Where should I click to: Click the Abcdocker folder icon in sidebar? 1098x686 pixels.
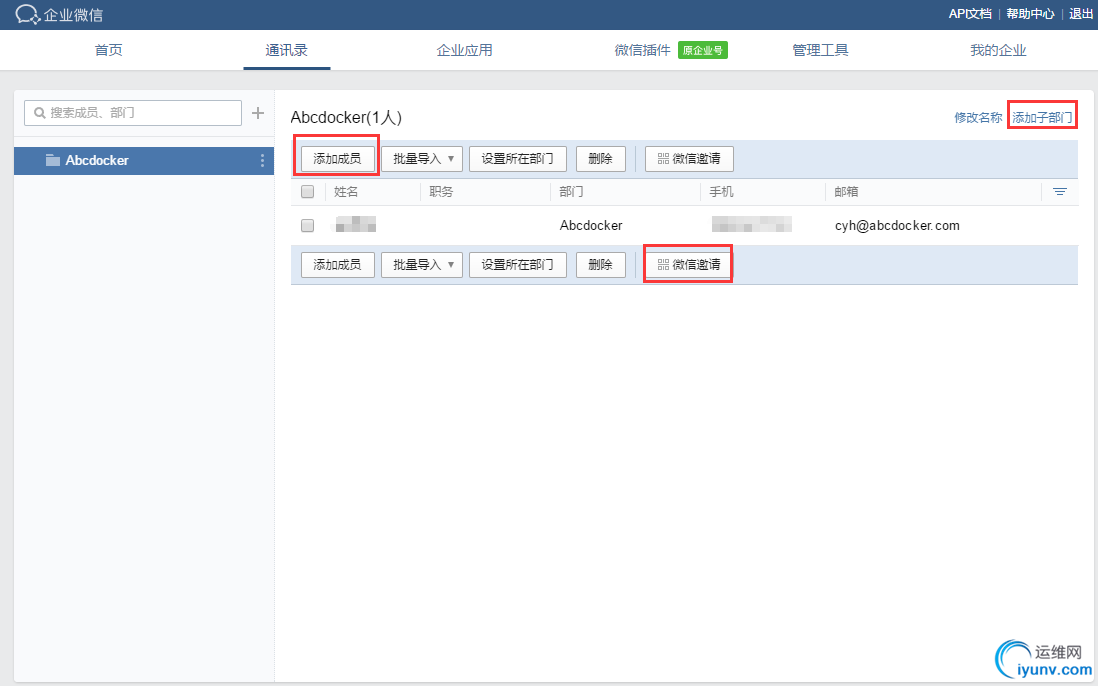point(53,160)
